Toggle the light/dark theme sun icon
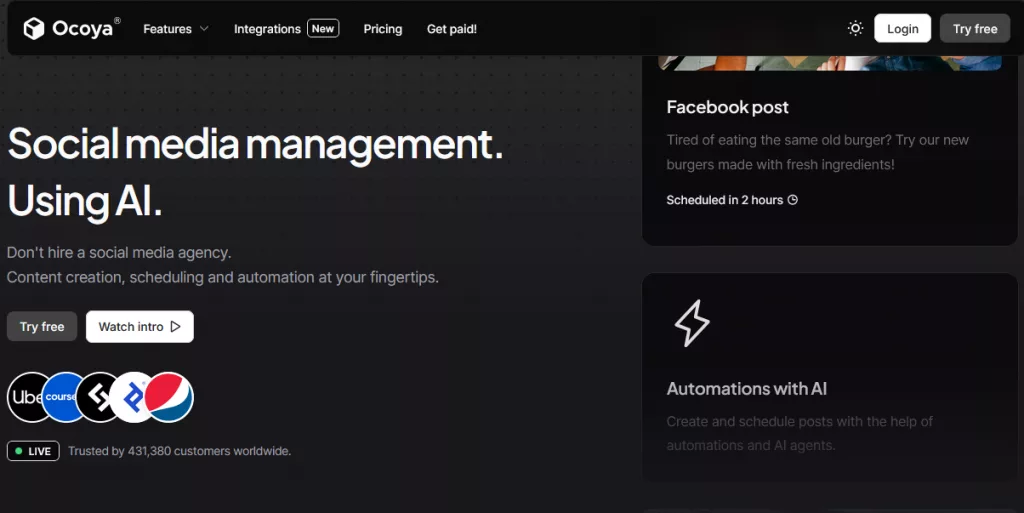Screen dimensions: 1024x513 tap(855, 28)
